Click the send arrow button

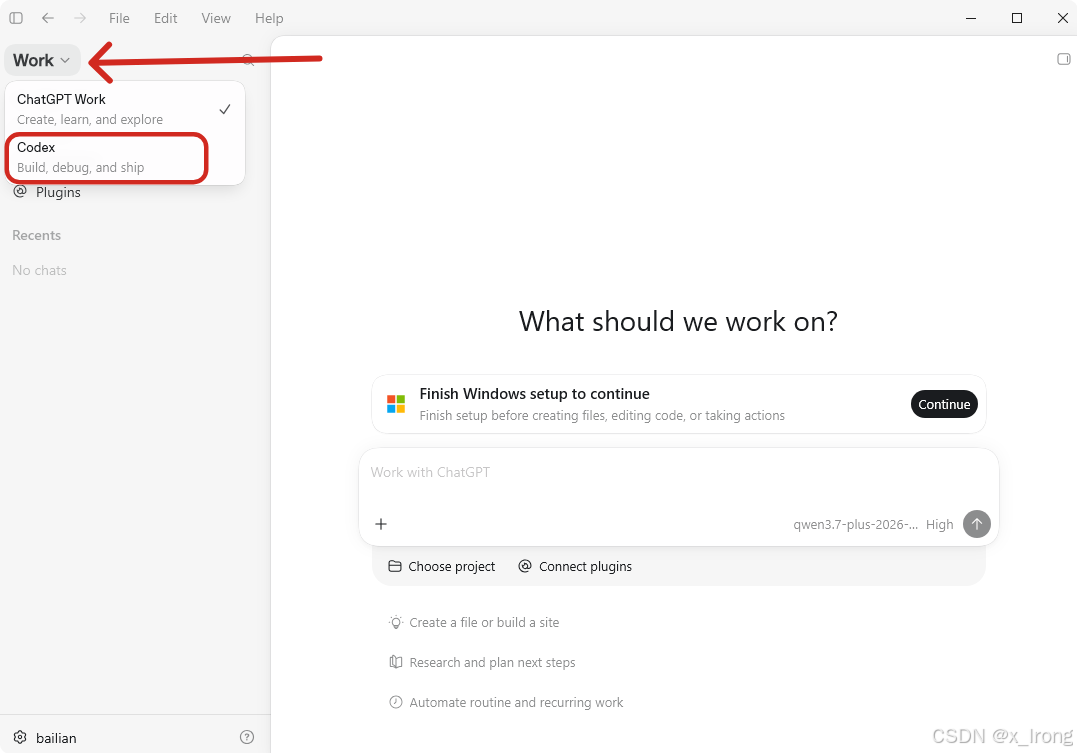click(x=976, y=524)
